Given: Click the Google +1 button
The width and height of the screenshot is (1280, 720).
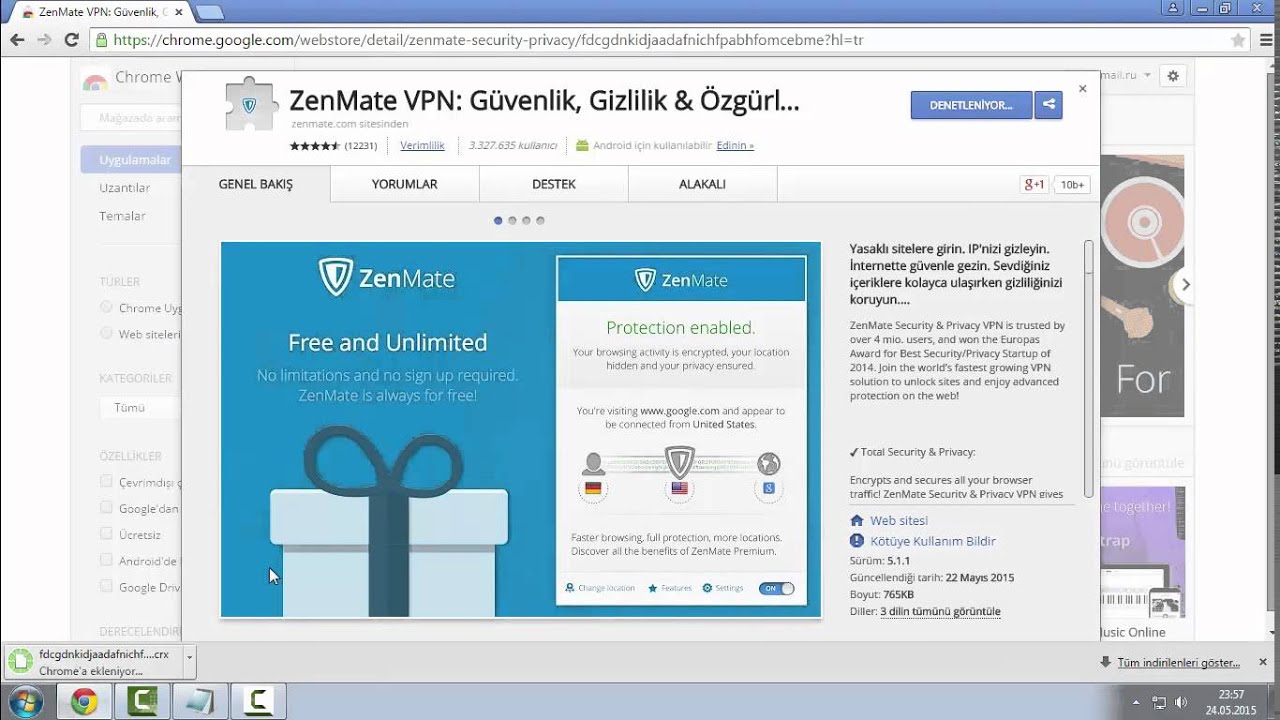Looking at the screenshot, I should [1033, 184].
